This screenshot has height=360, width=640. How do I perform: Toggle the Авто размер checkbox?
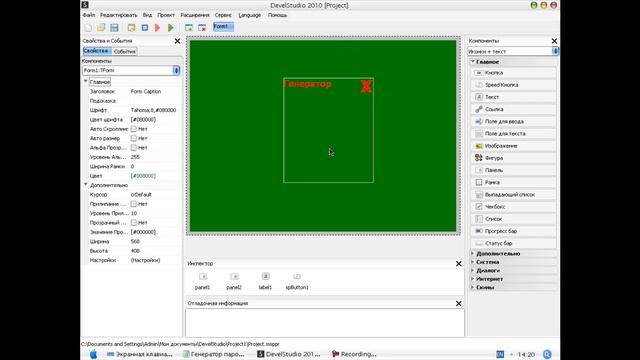click(x=133, y=138)
